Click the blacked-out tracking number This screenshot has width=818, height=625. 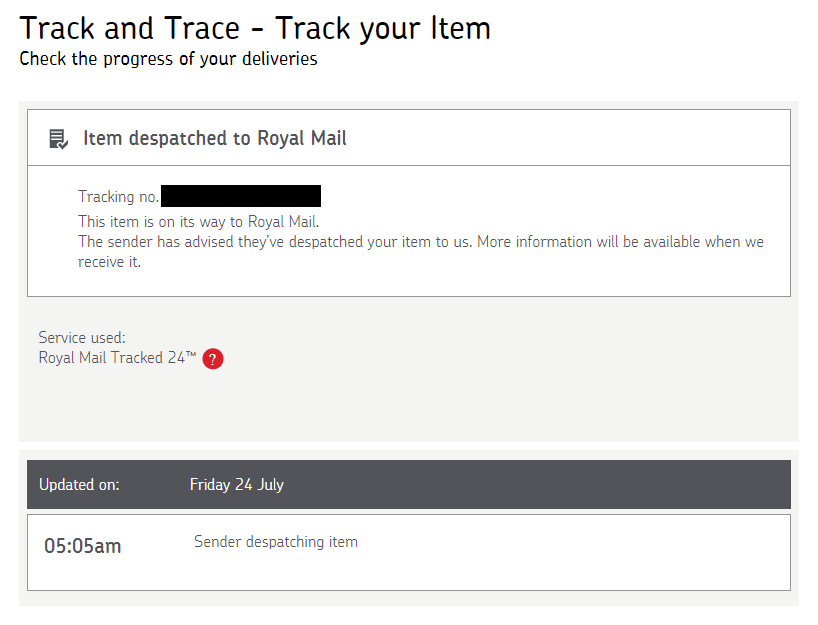[241, 196]
